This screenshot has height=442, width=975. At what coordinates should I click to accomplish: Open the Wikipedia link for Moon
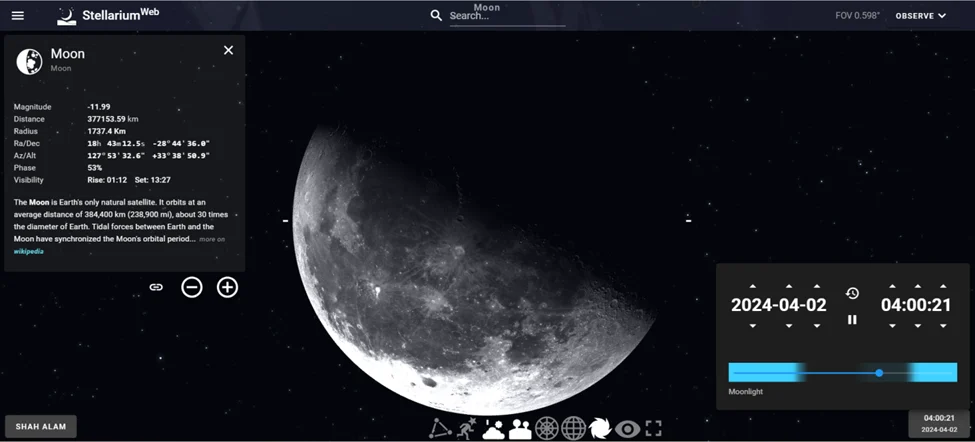pos(29,251)
